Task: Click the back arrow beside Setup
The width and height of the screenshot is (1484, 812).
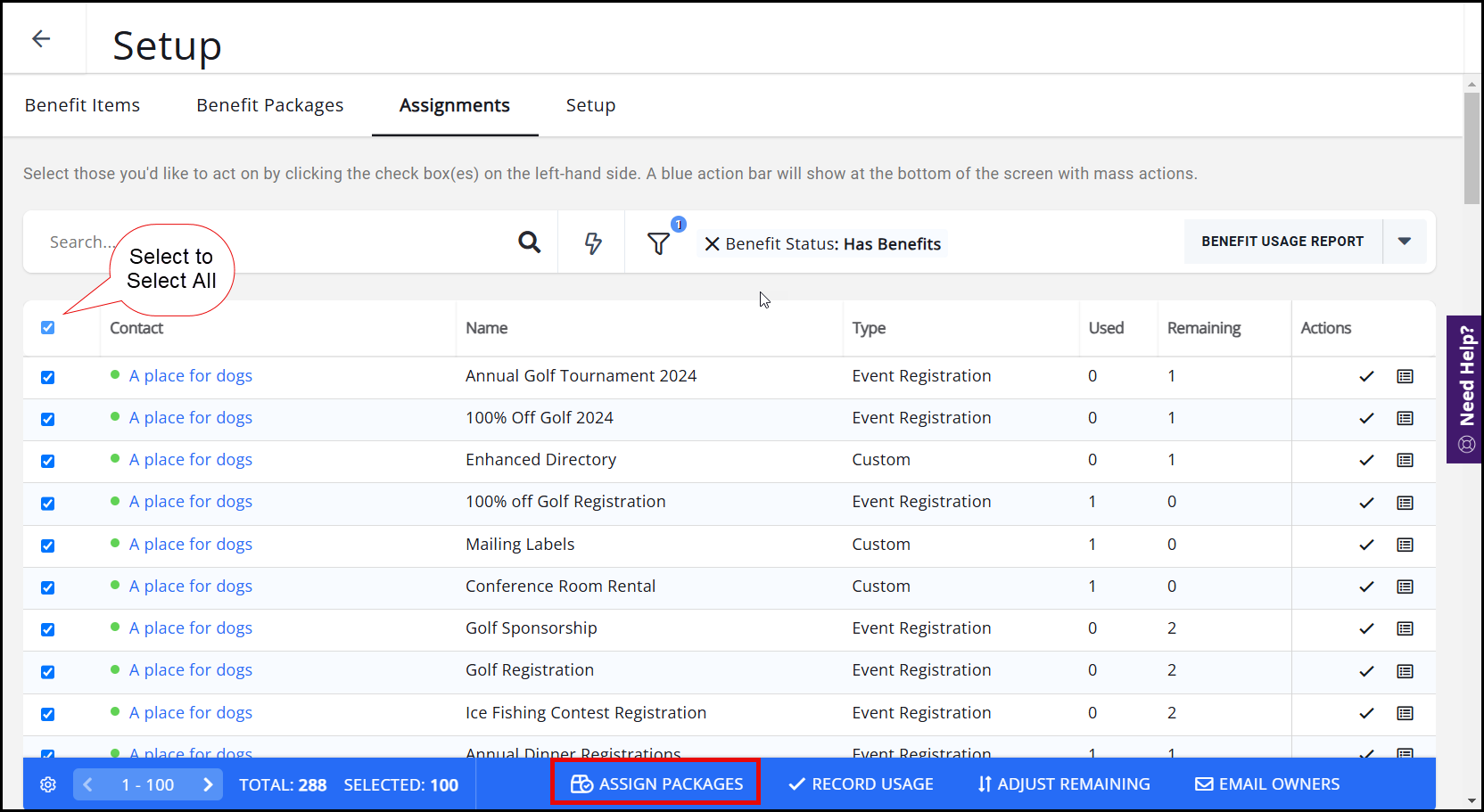Action: [x=41, y=38]
